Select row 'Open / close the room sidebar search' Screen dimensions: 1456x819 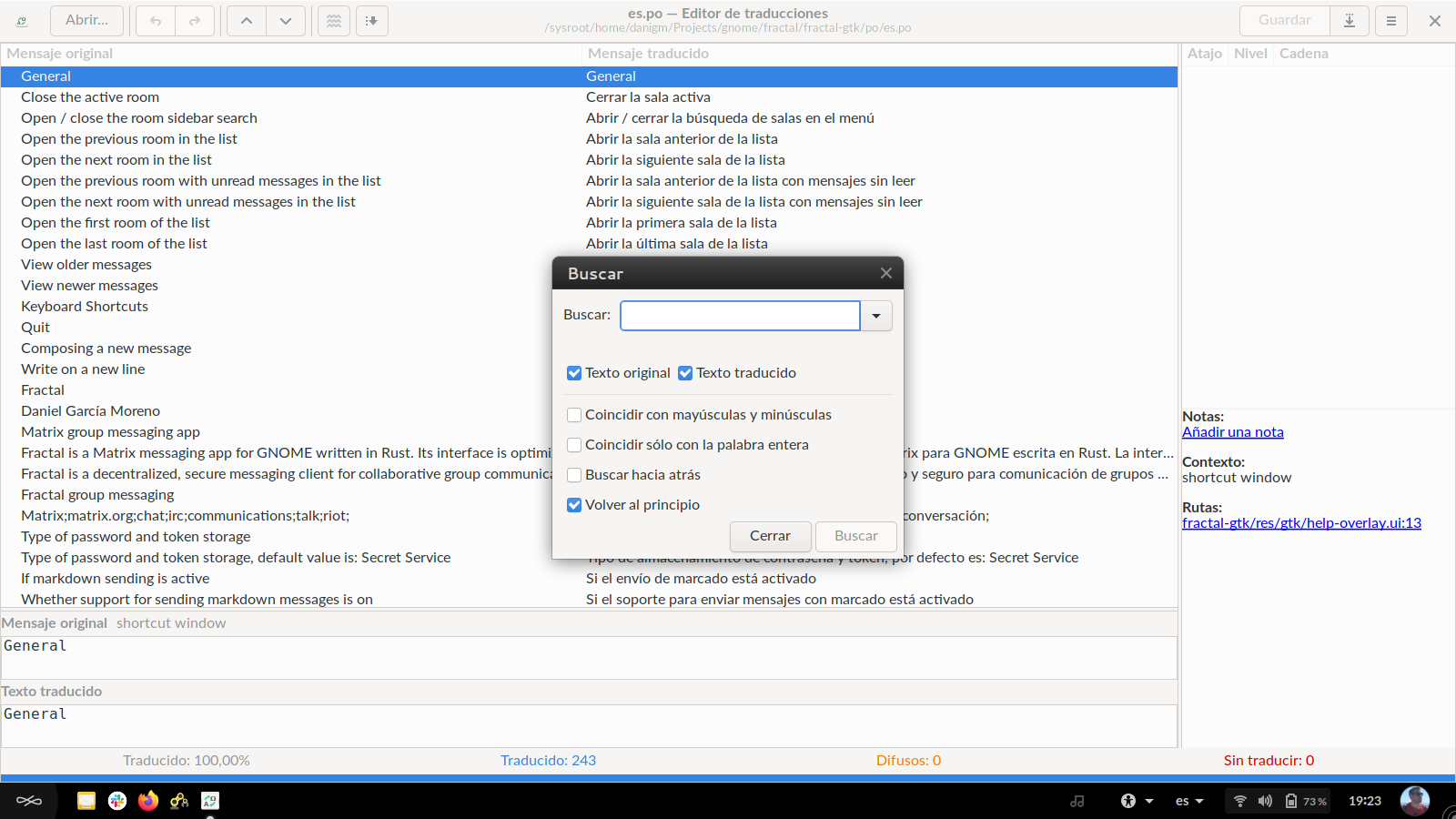click(589, 118)
